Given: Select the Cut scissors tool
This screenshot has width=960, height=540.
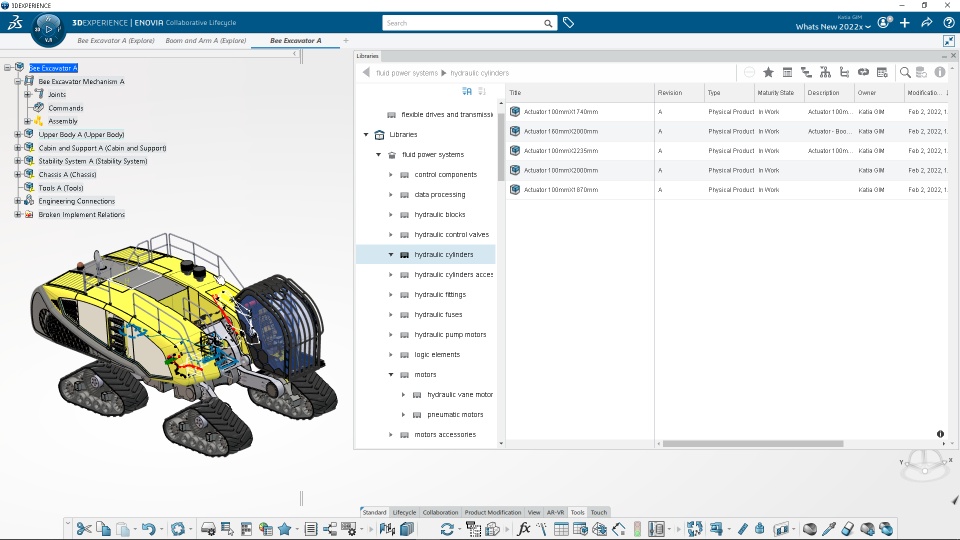Looking at the screenshot, I should pos(84,528).
